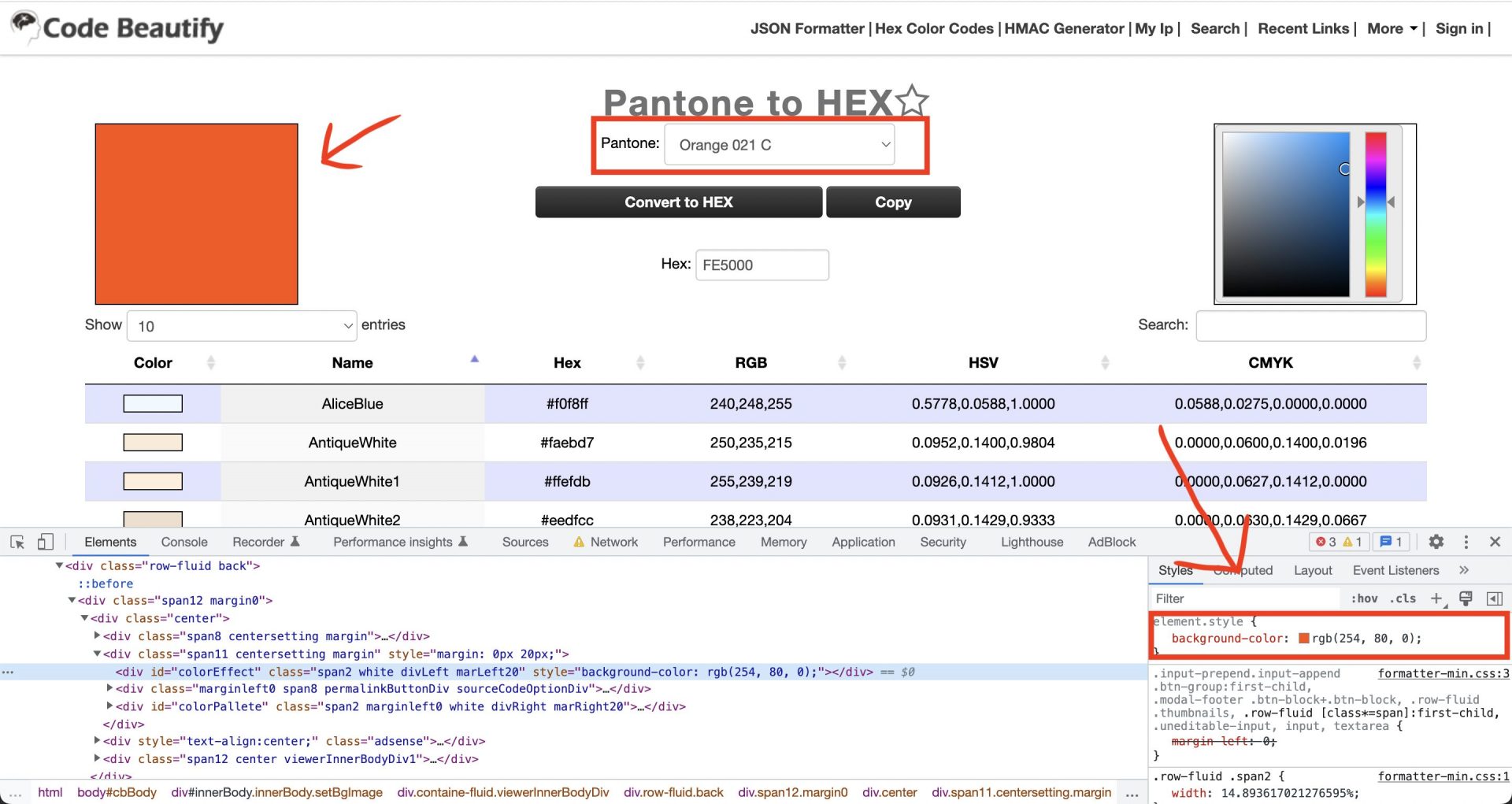Image resolution: width=1512 pixels, height=804 pixels.
Task: Expand the colorPallete div node
Action: pyautogui.click(x=109, y=706)
